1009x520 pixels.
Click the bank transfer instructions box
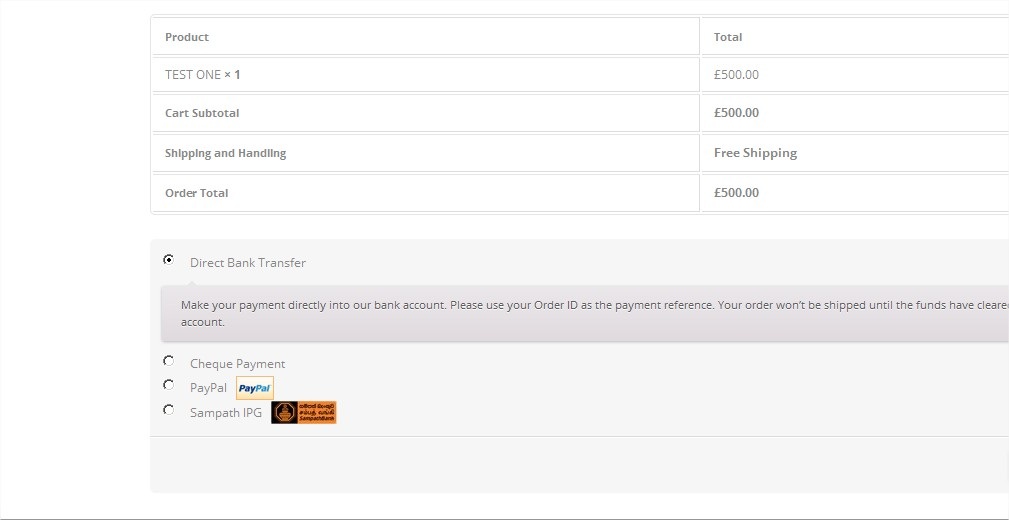[585, 313]
